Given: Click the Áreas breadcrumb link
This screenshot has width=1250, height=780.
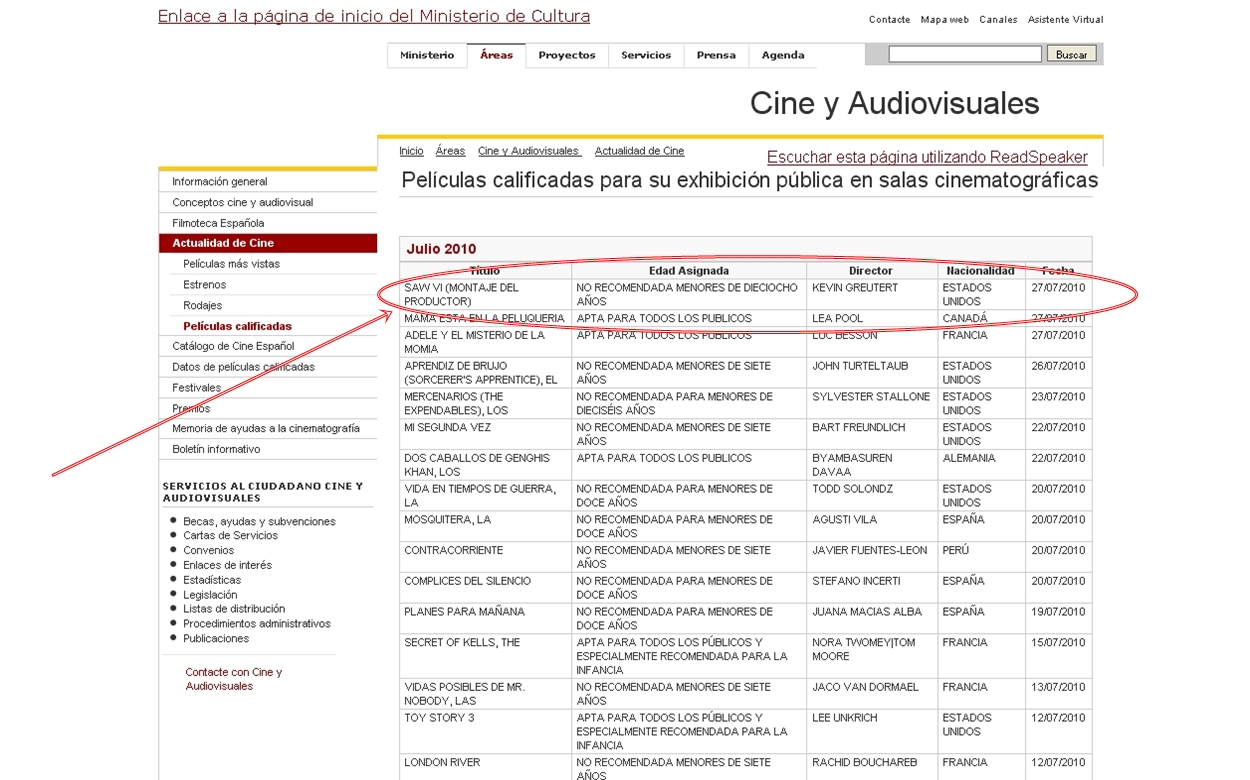Looking at the screenshot, I should [x=450, y=151].
